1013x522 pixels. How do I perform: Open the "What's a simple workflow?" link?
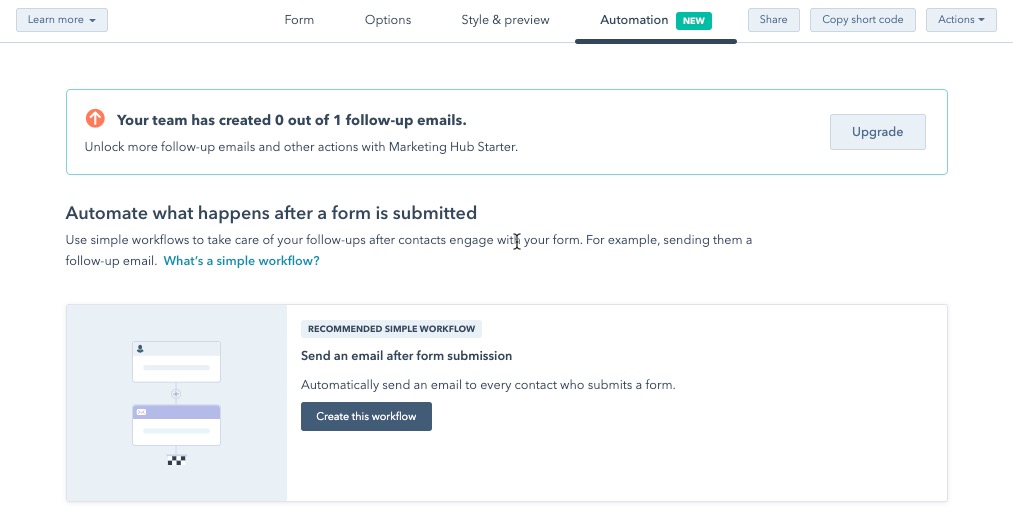click(241, 261)
